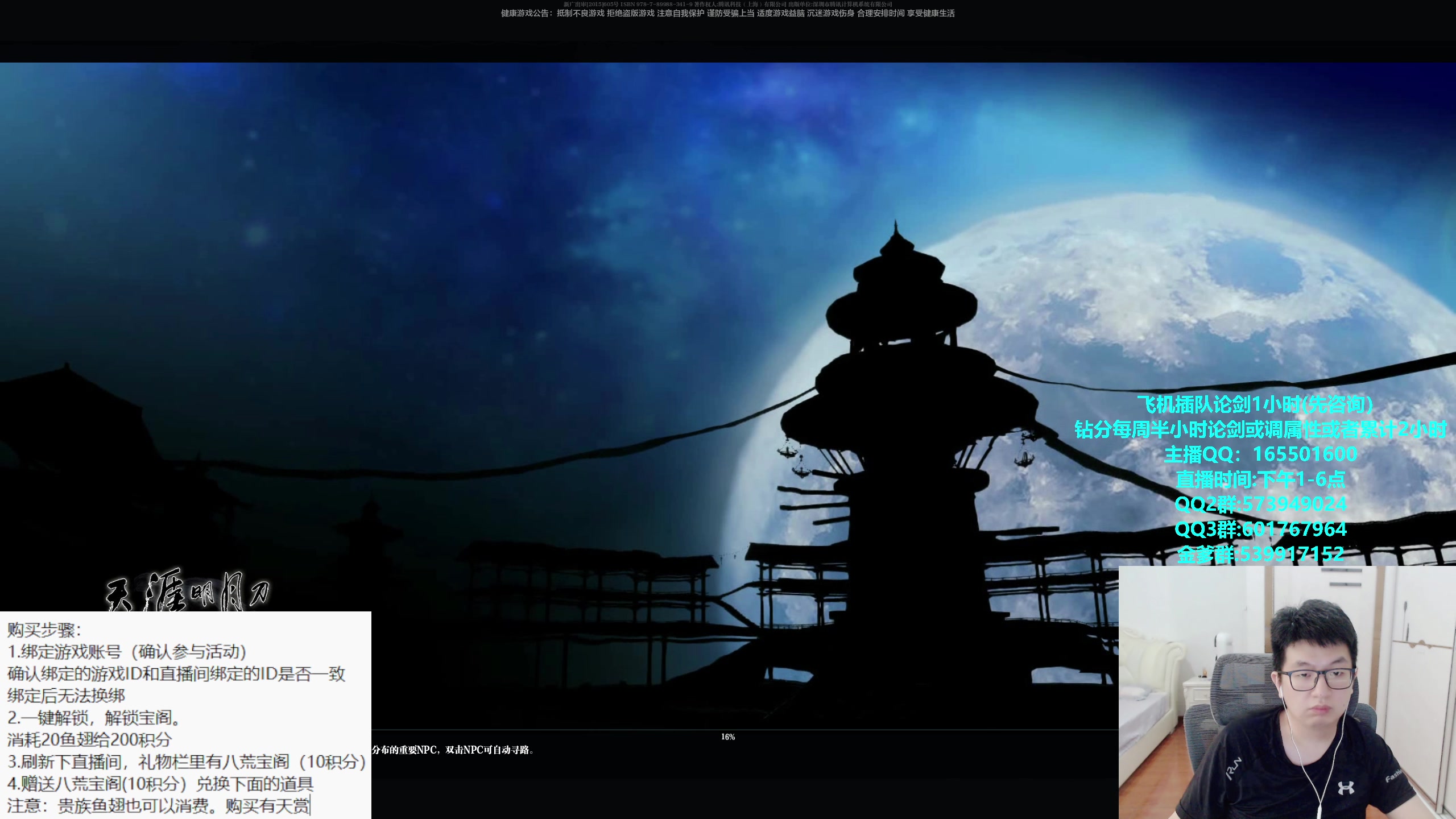Click the 金爹群:539917152 line
Screen dimensions: 1456x819
click(x=1260, y=554)
